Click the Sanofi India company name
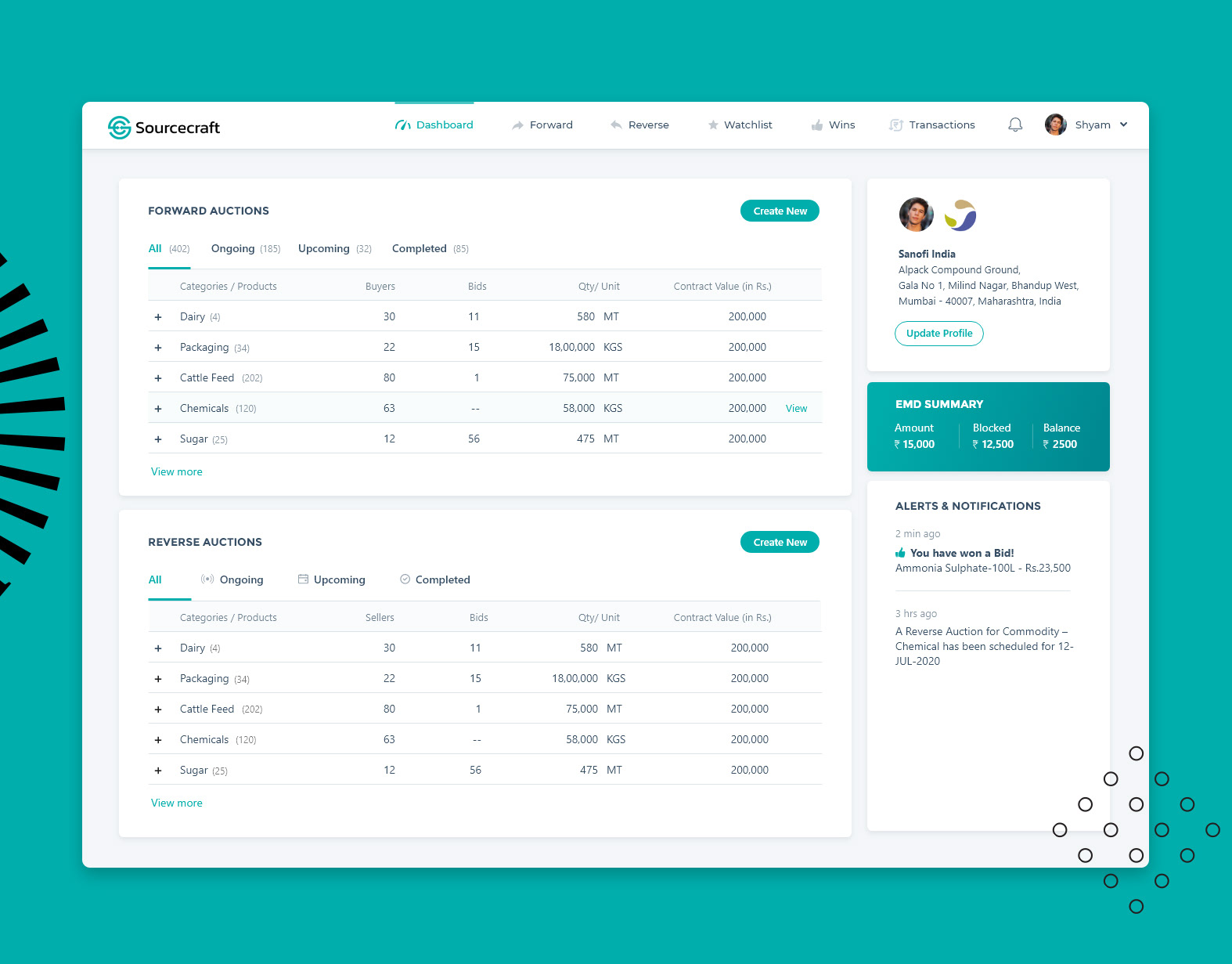The width and height of the screenshot is (1232, 964). 927,255
